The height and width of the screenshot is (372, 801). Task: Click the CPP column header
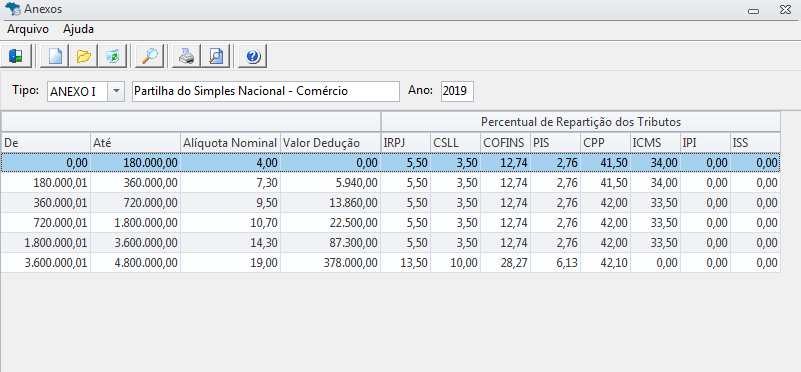(x=606, y=143)
